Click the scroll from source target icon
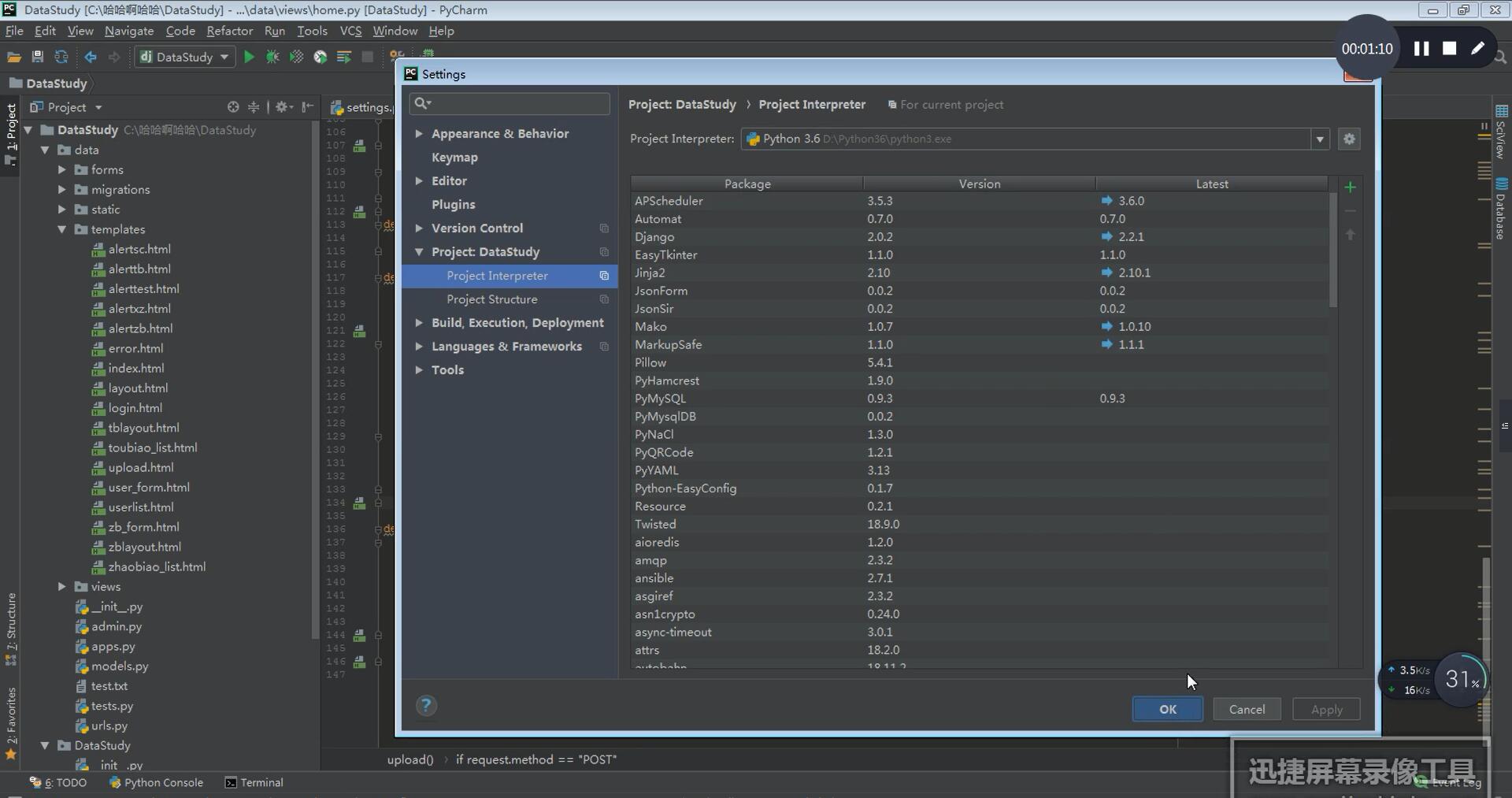Image resolution: width=1512 pixels, height=798 pixels. [x=232, y=107]
